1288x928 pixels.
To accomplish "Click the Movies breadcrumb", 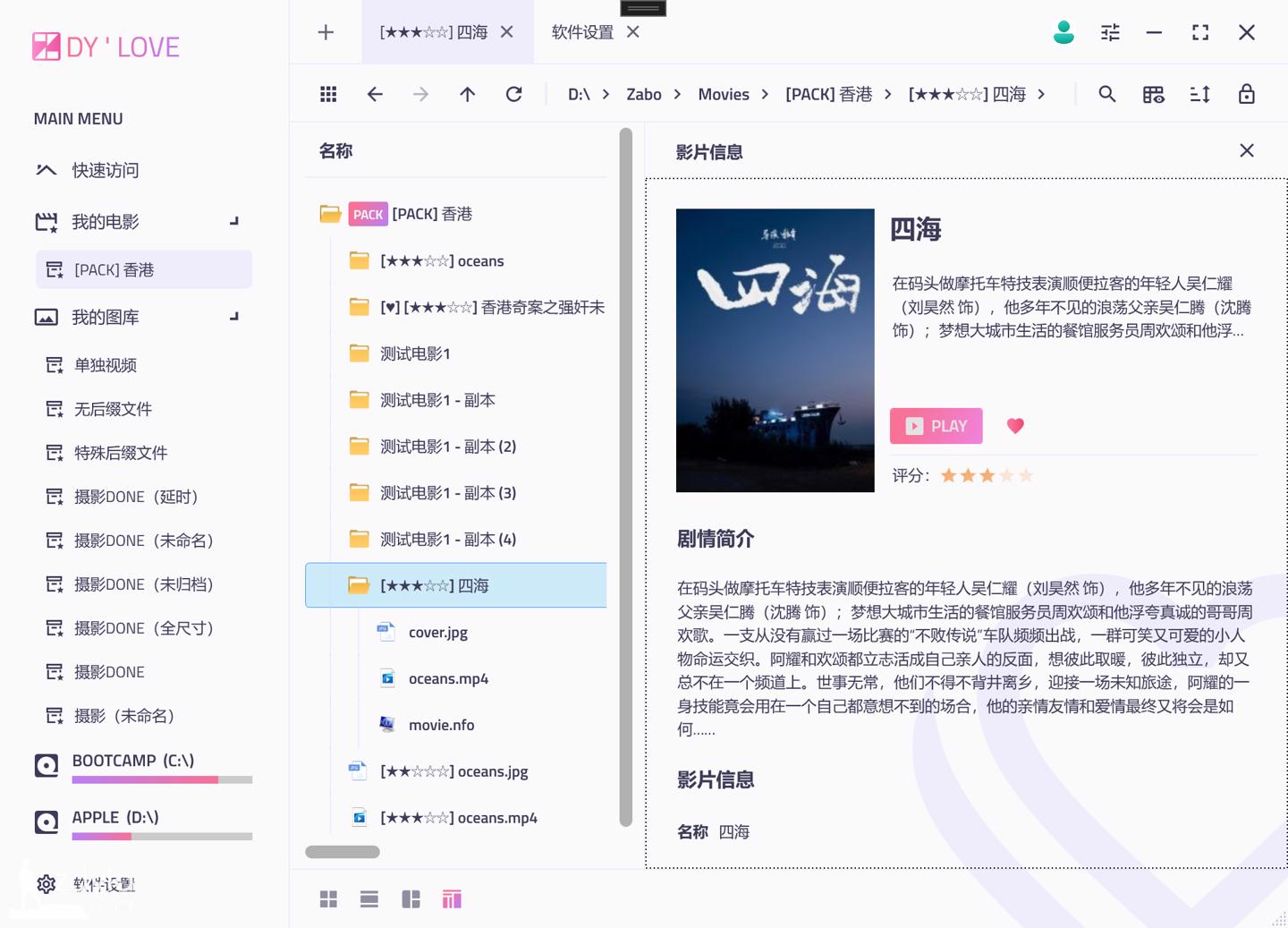I will [x=724, y=94].
